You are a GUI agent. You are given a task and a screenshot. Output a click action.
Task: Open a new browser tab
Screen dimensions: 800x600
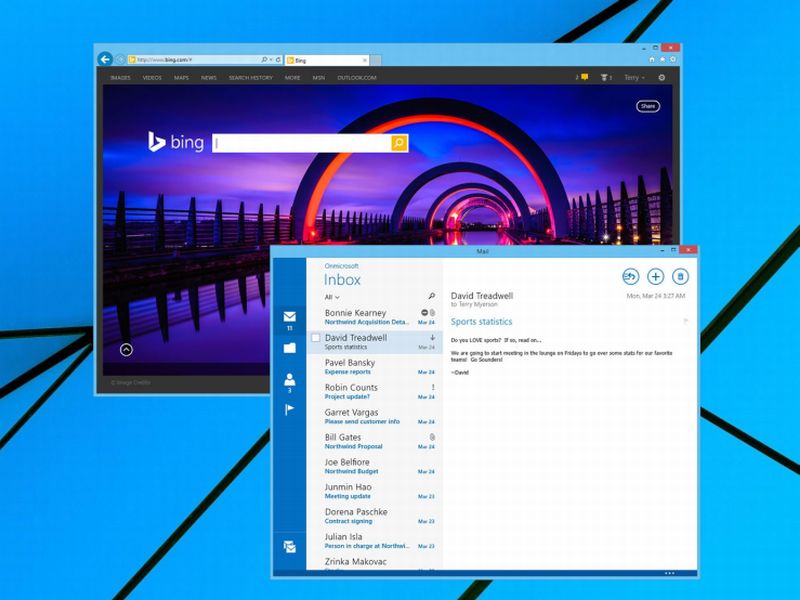coord(376,60)
